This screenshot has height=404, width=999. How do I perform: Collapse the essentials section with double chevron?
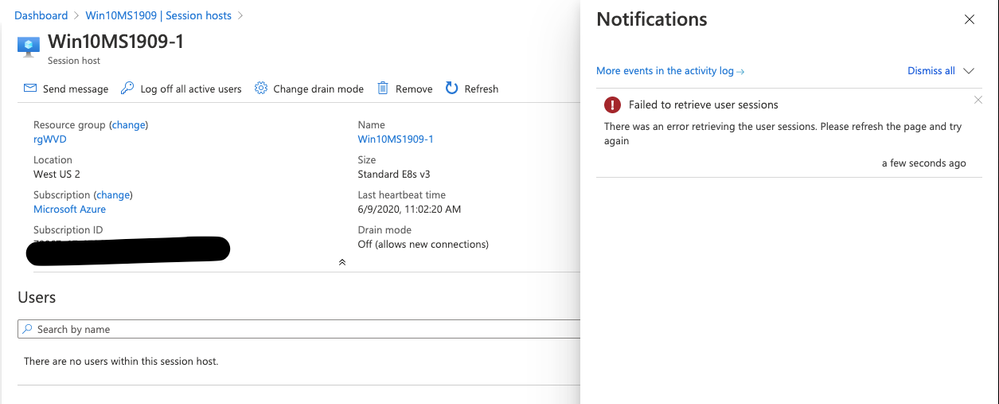coord(342,262)
